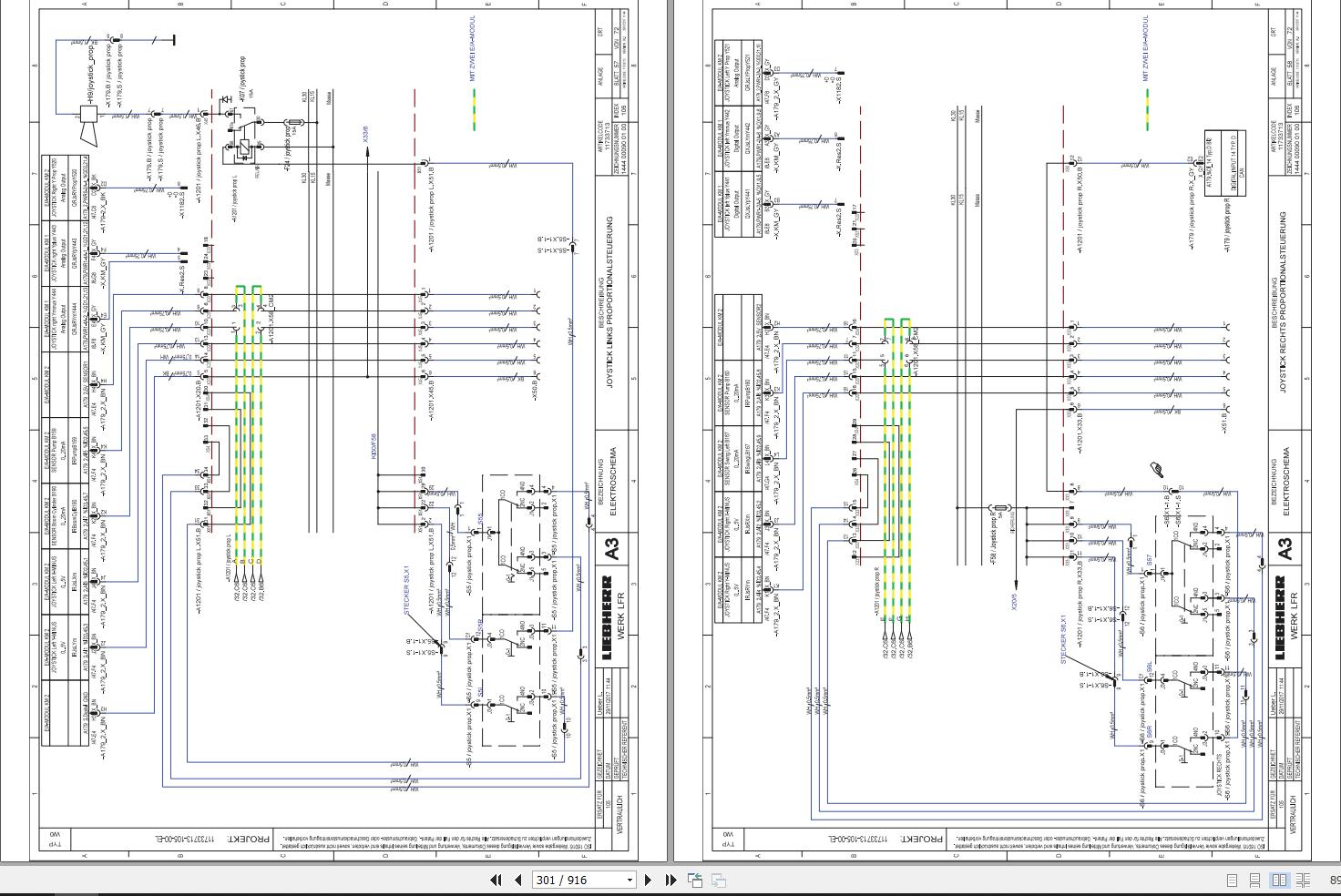The image size is (1341, 896).
Task: Click the right page LIEBHERR logo
Action: tap(1280, 617)
